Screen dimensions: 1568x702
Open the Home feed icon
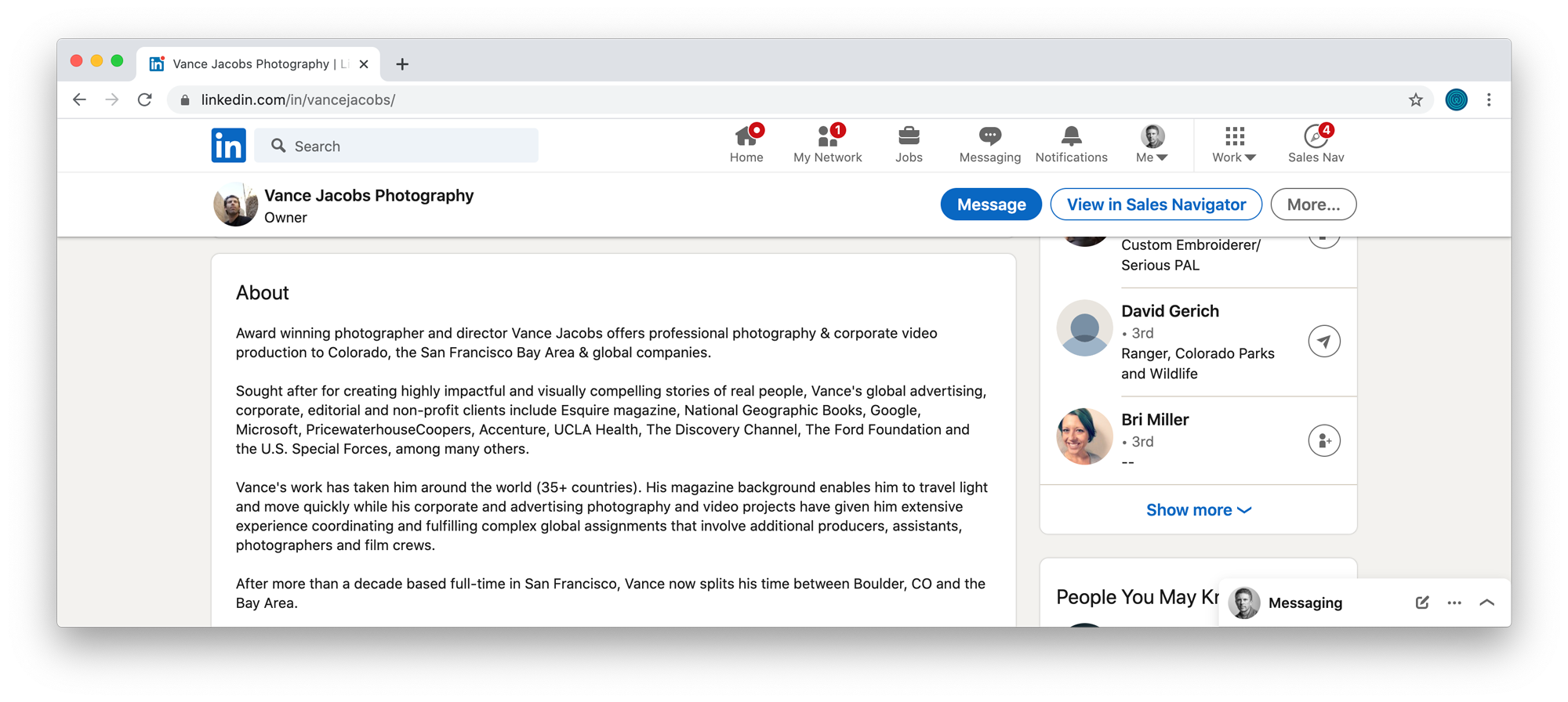[746, 144]
